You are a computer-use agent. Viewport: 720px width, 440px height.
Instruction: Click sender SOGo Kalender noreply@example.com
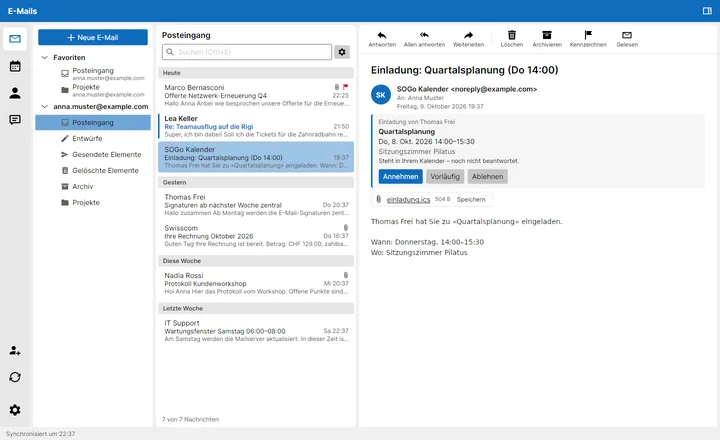(x=467, y=89)
